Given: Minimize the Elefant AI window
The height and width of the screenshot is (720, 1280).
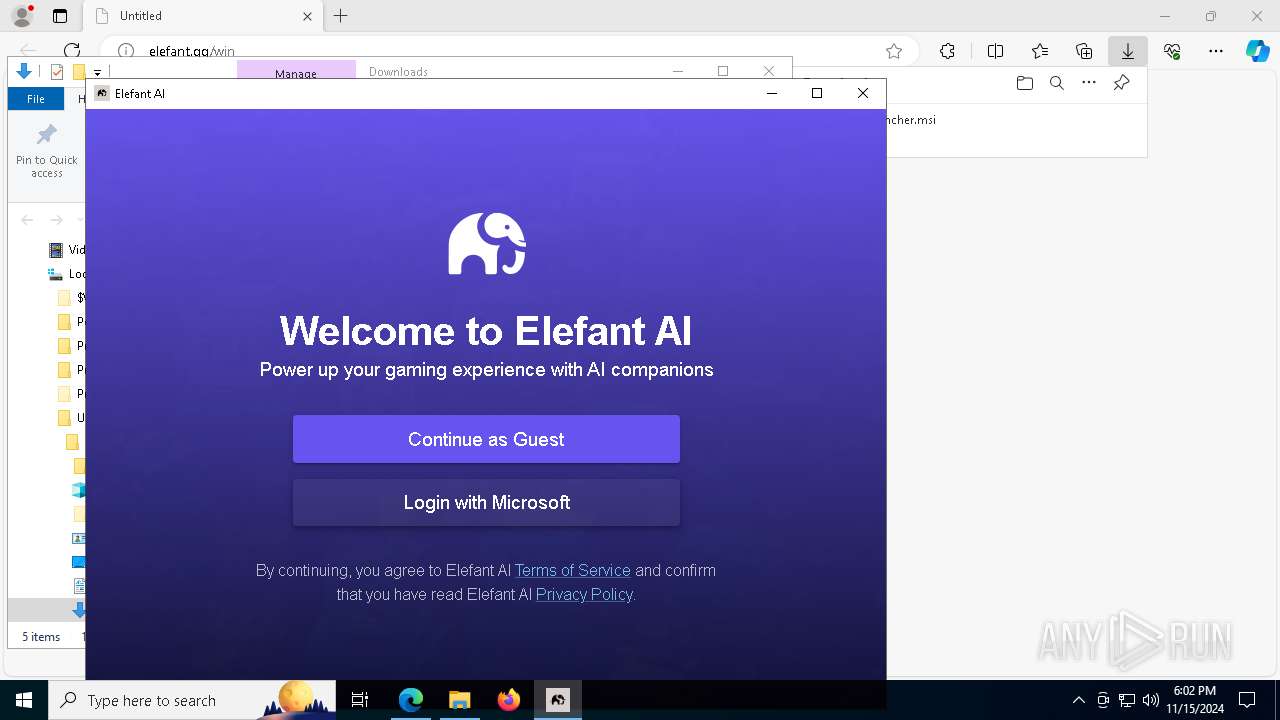Looking at the screenshot, I should 771,93.
